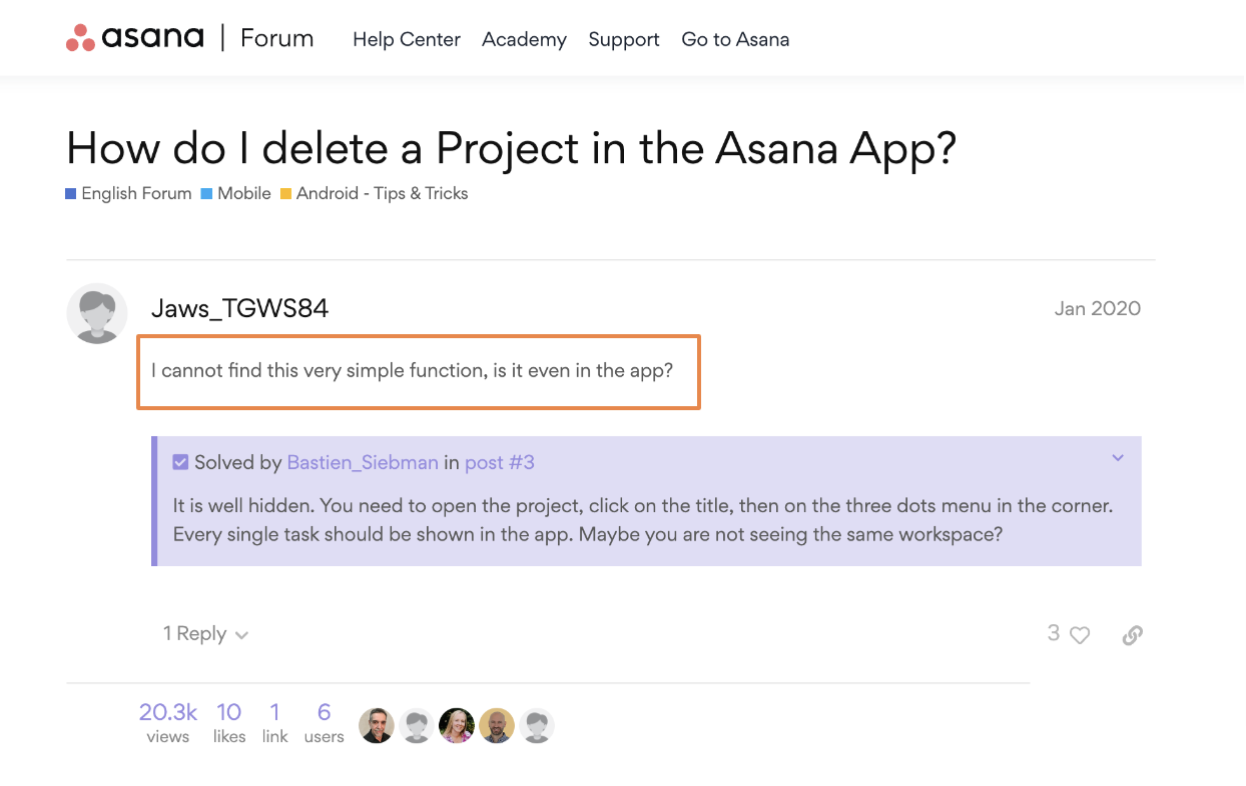Open Bastien_Siebman profile link

[362, 462]
